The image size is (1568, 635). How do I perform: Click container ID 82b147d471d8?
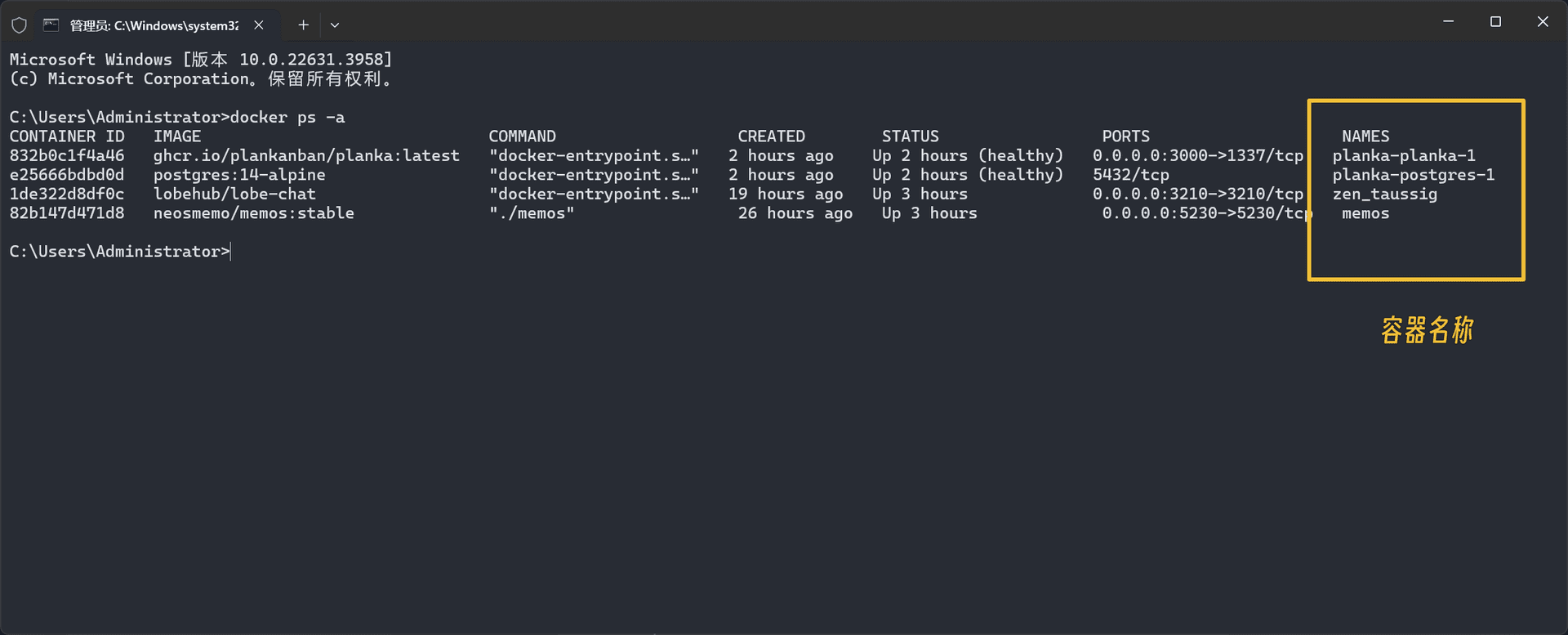(x=67, y=213)
